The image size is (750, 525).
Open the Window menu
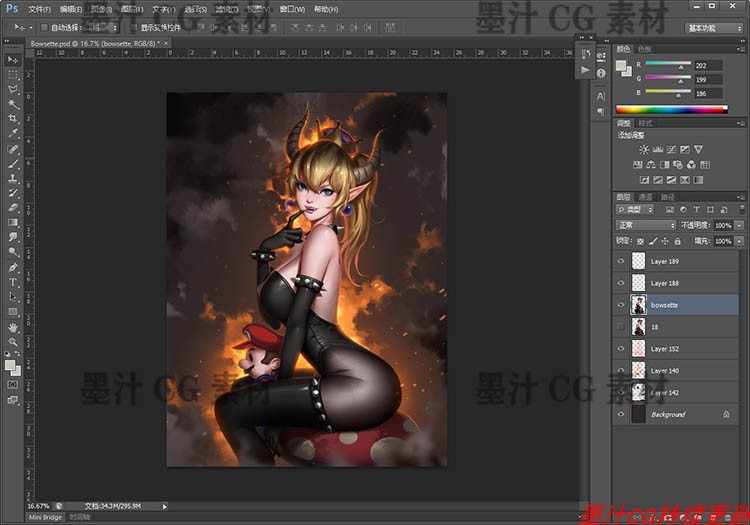tap(292, 9)
